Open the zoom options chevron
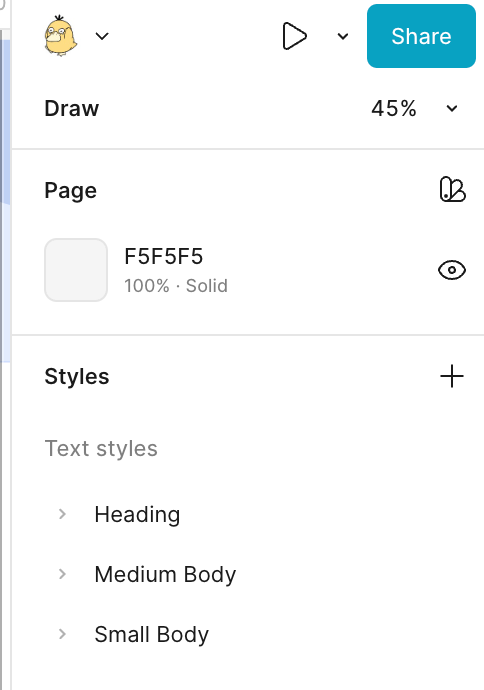The width and height of the screenshot is (484, 690). click(x=452, y=108)
